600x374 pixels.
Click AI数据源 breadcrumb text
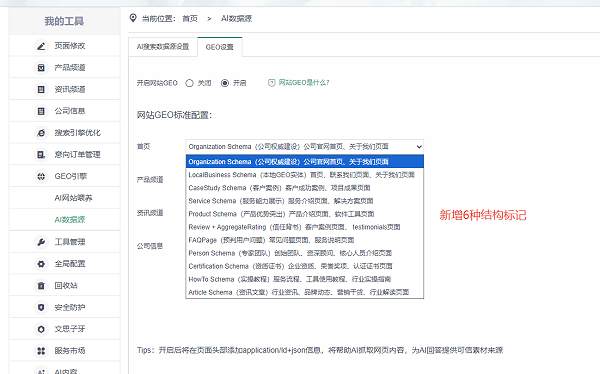pyautogui.click(x=236, y=18)
